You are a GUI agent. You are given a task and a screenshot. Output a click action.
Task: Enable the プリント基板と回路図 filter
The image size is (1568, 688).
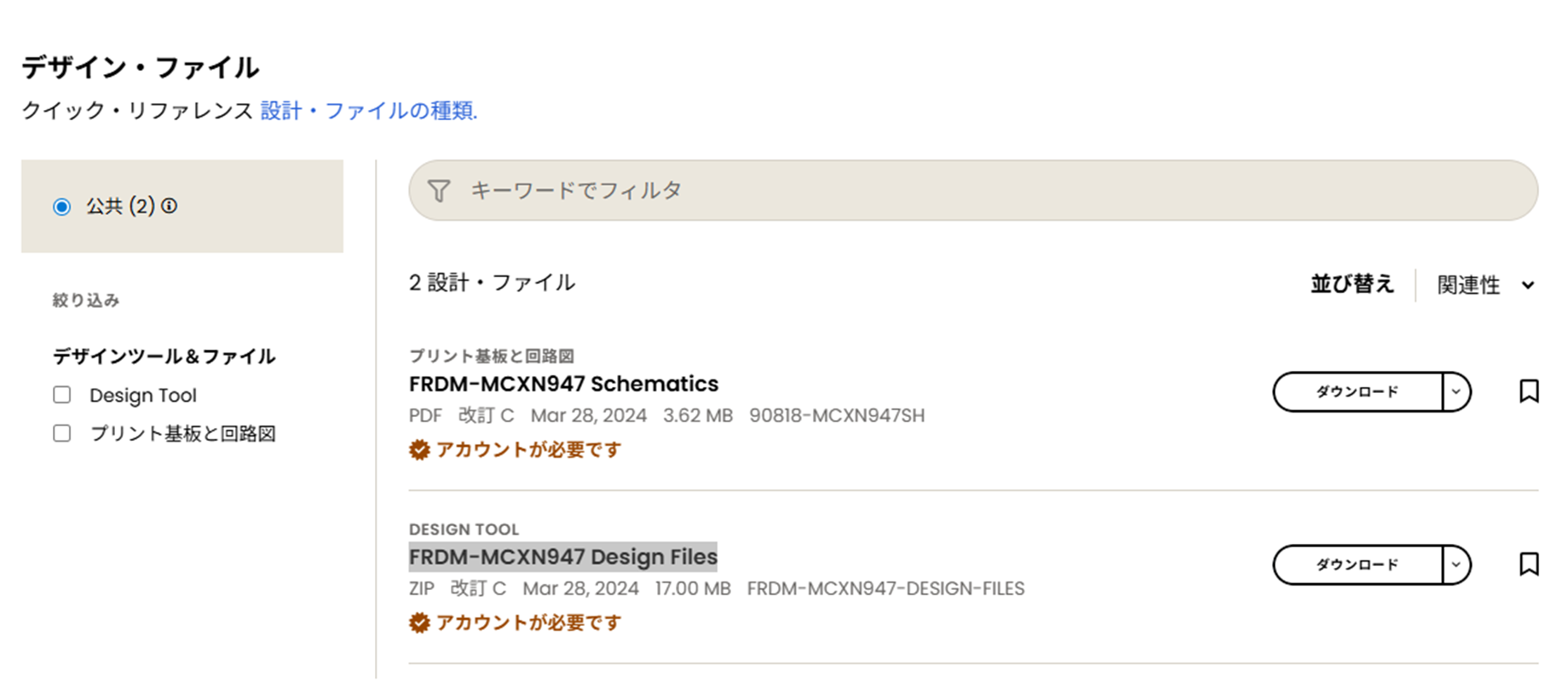coord(61,433)
